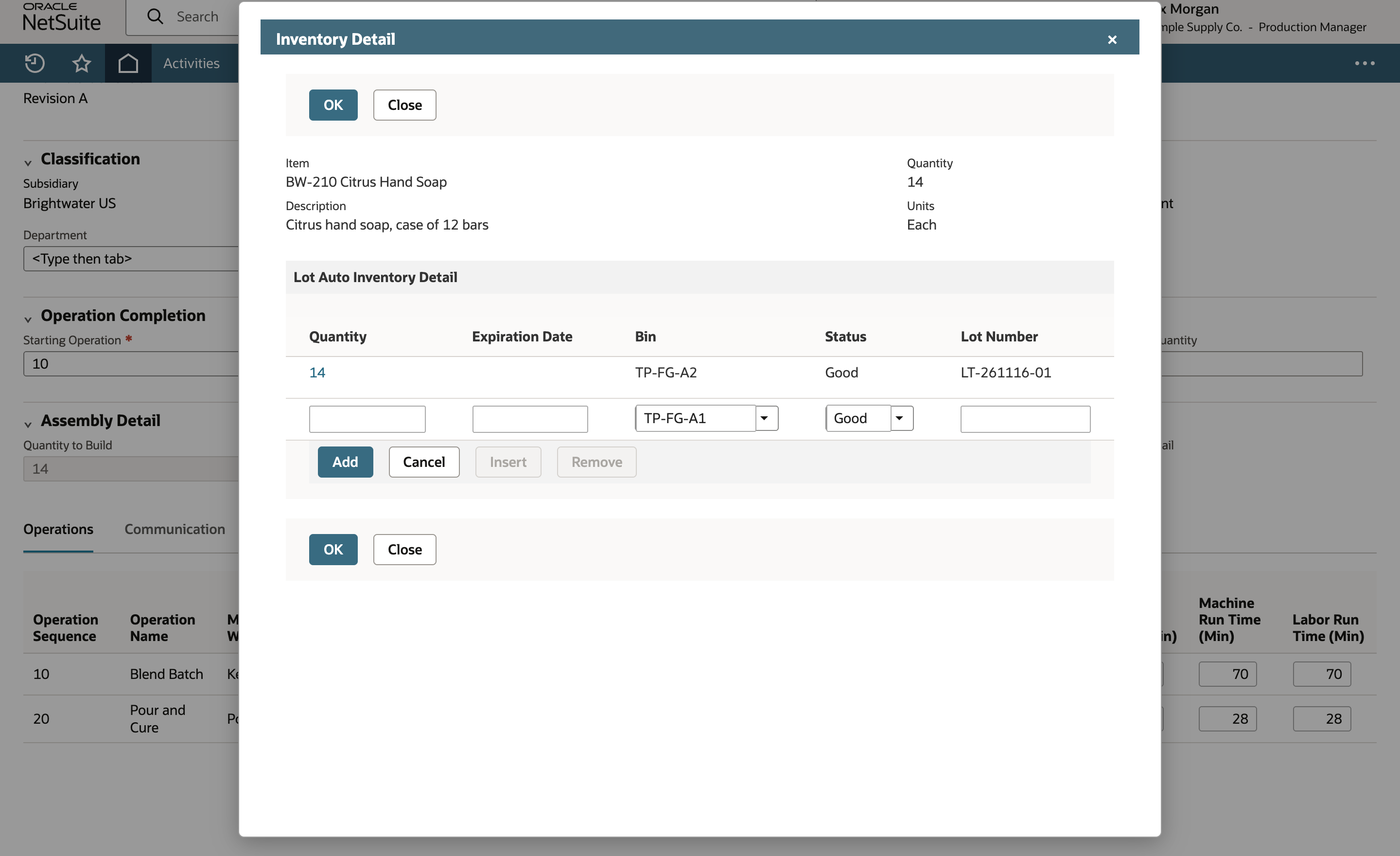This screenshot has height=856, width=1400.
Task: Go to the Home icon
Action: click(128, 63)
